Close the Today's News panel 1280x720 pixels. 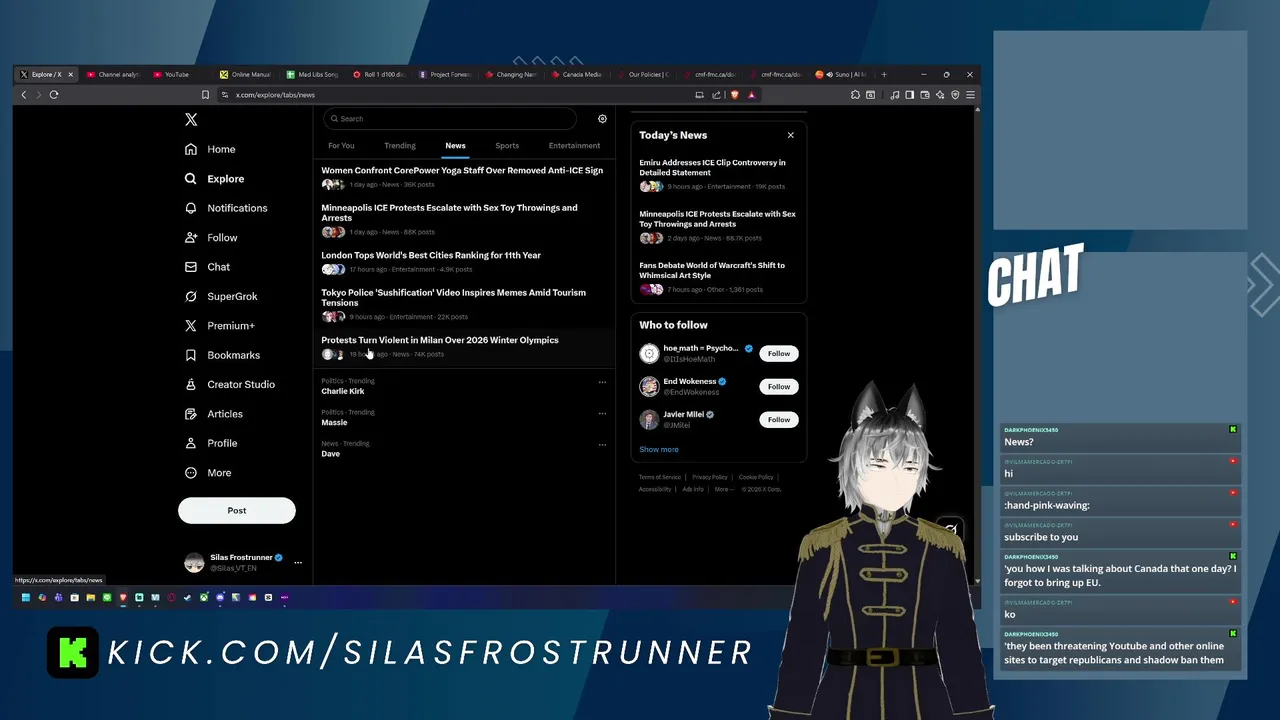pyautogui.click(x=790, y=135)
